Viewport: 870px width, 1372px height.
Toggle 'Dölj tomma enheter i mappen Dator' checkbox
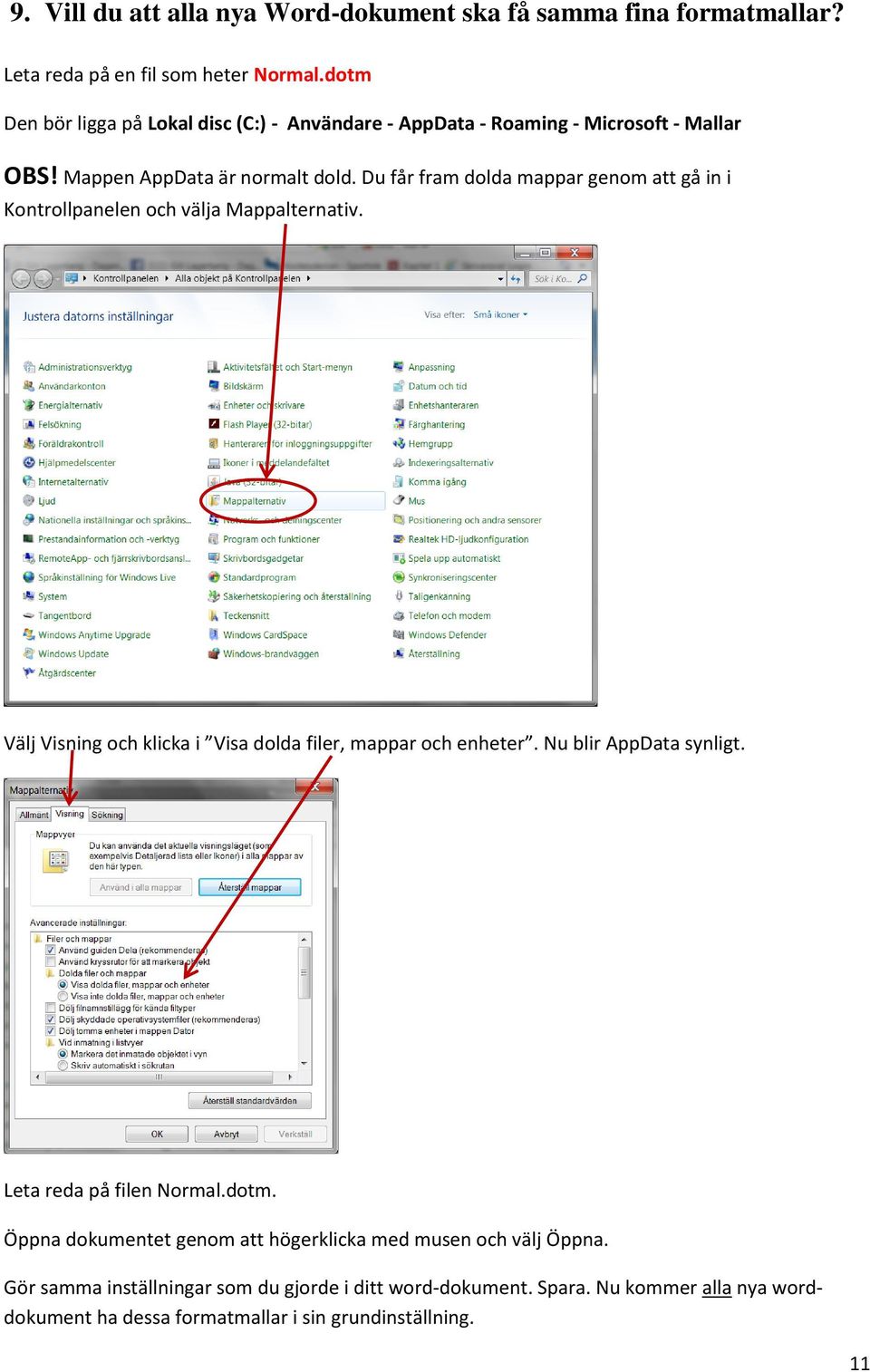pos(51,1030)
